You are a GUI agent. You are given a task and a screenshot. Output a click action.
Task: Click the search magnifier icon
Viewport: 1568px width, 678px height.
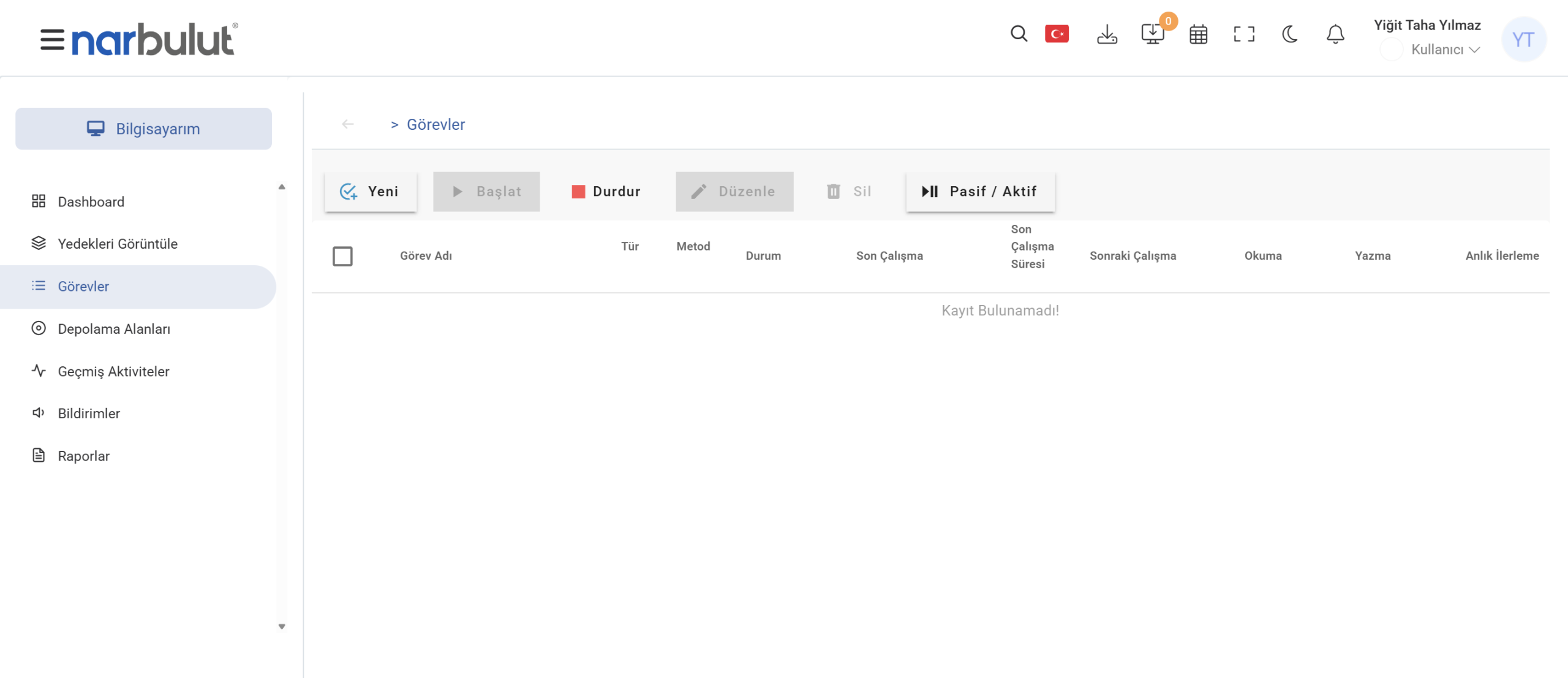pos(1019,34)
